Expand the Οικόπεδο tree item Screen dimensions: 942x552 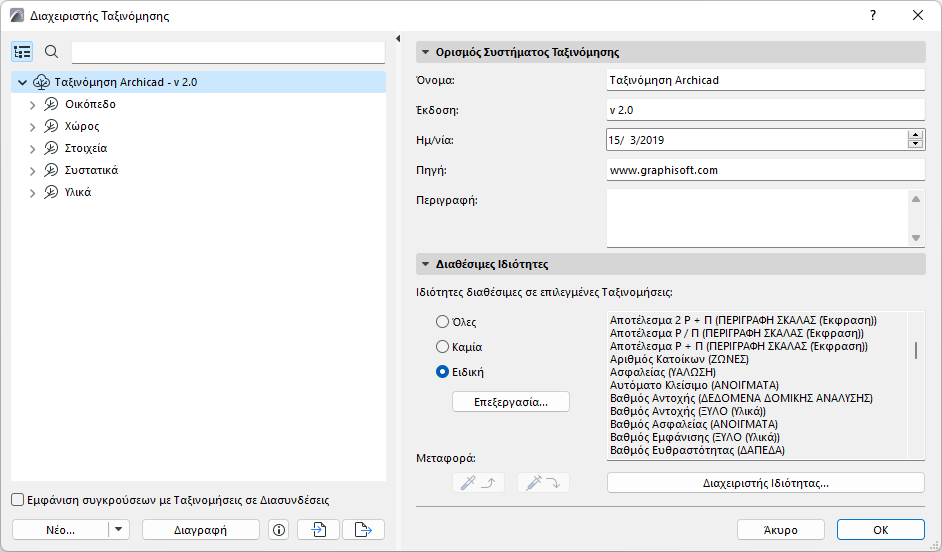point(33,104)
